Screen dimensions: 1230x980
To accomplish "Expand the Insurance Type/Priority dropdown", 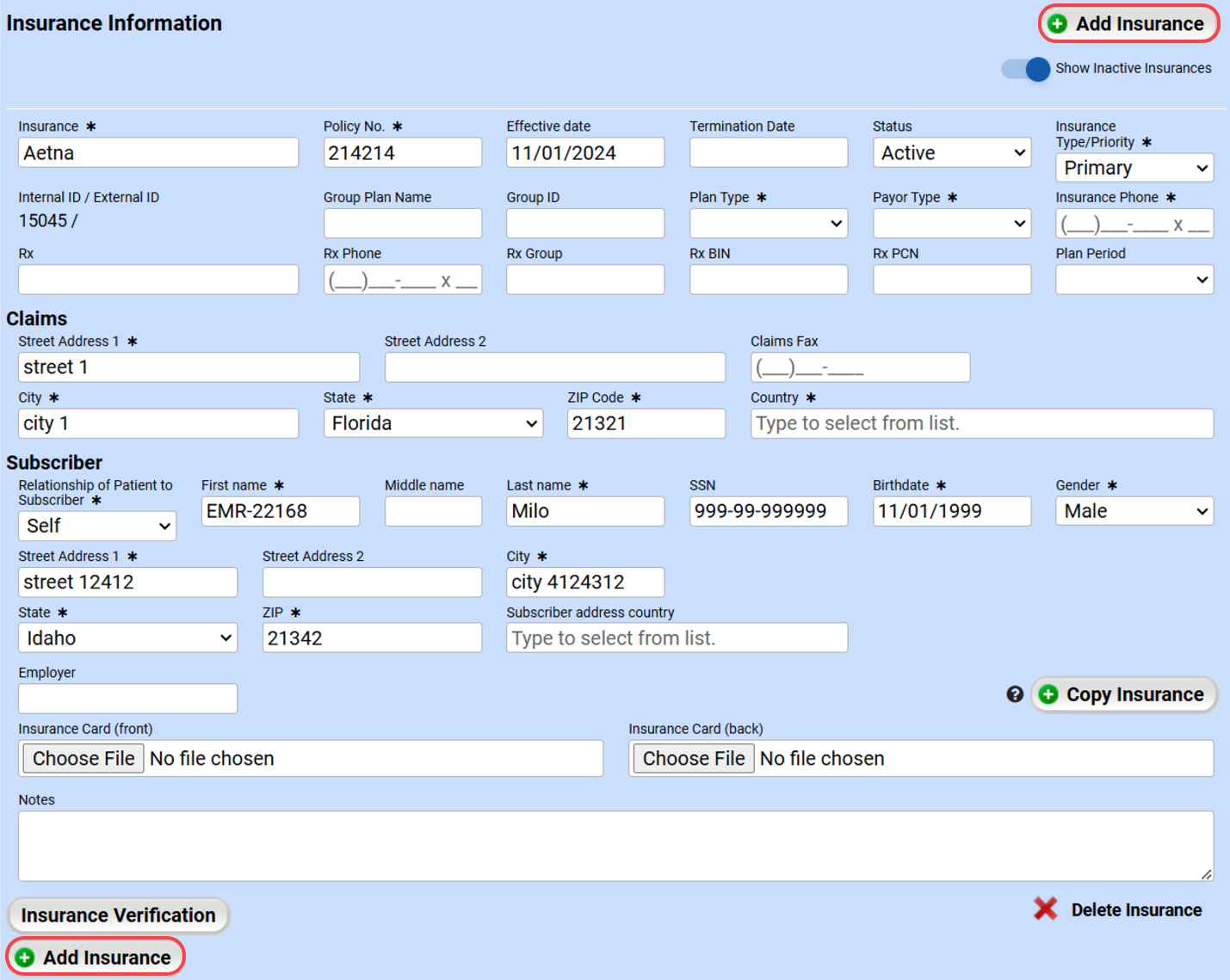I will point(1134,168).
